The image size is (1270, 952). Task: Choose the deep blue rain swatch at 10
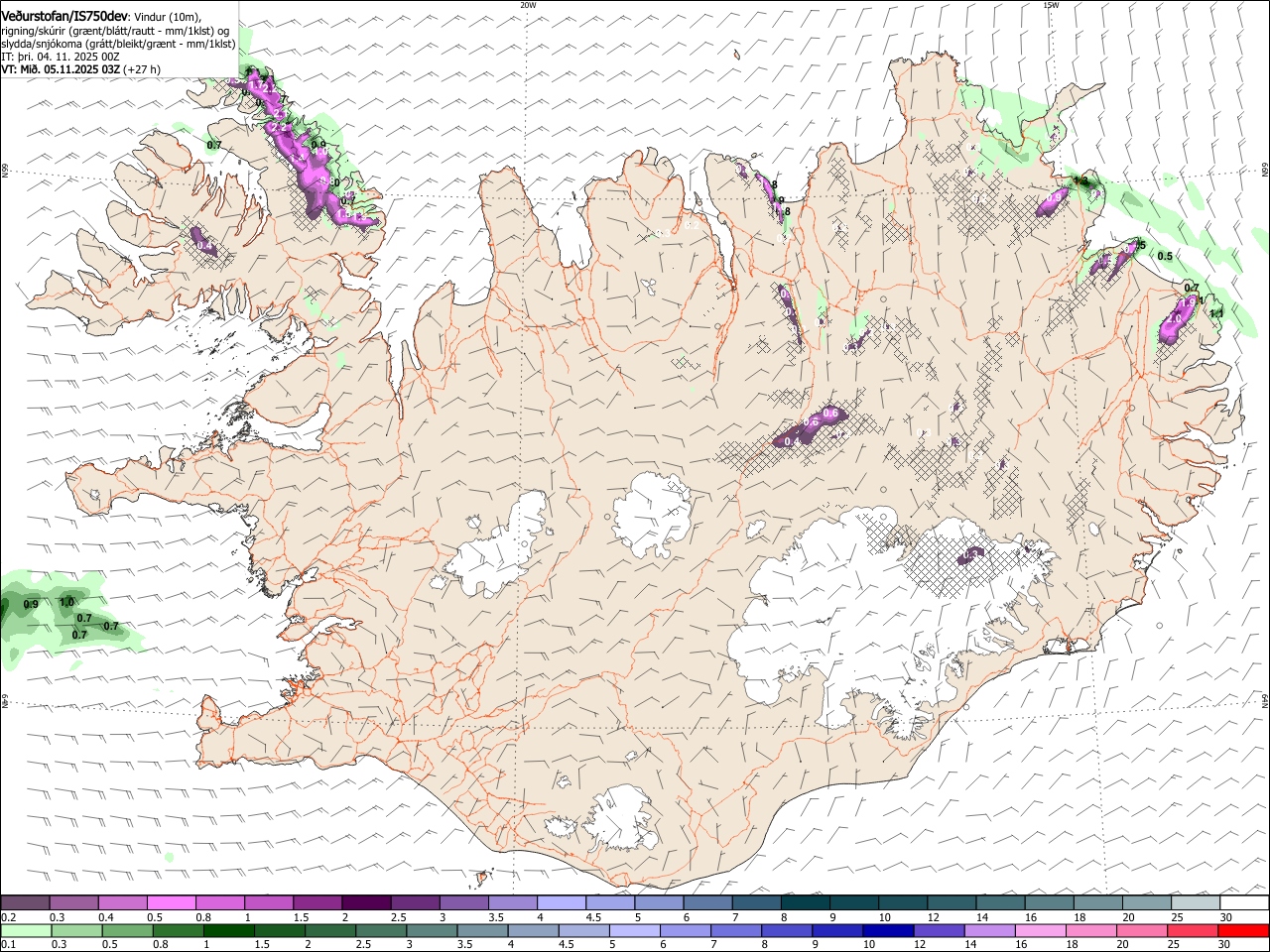click(x=887, y=931)
